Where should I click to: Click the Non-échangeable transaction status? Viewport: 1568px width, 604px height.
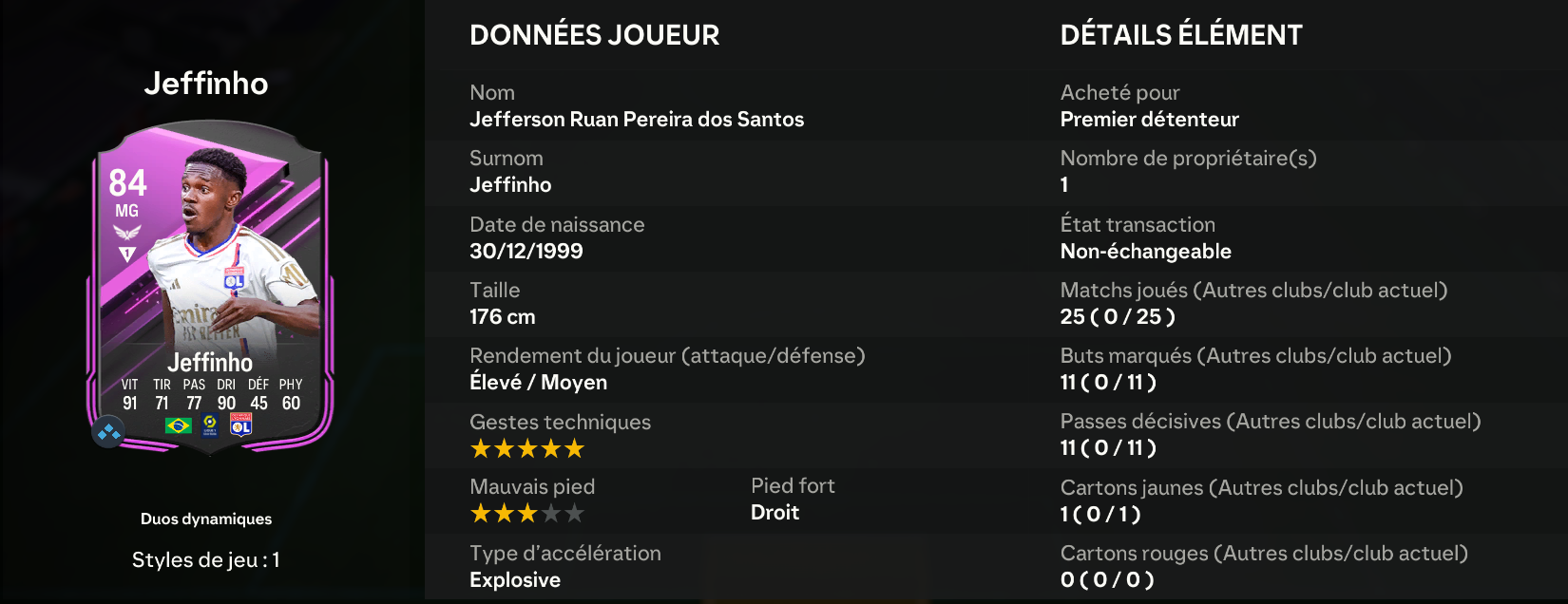point(1145,252)
